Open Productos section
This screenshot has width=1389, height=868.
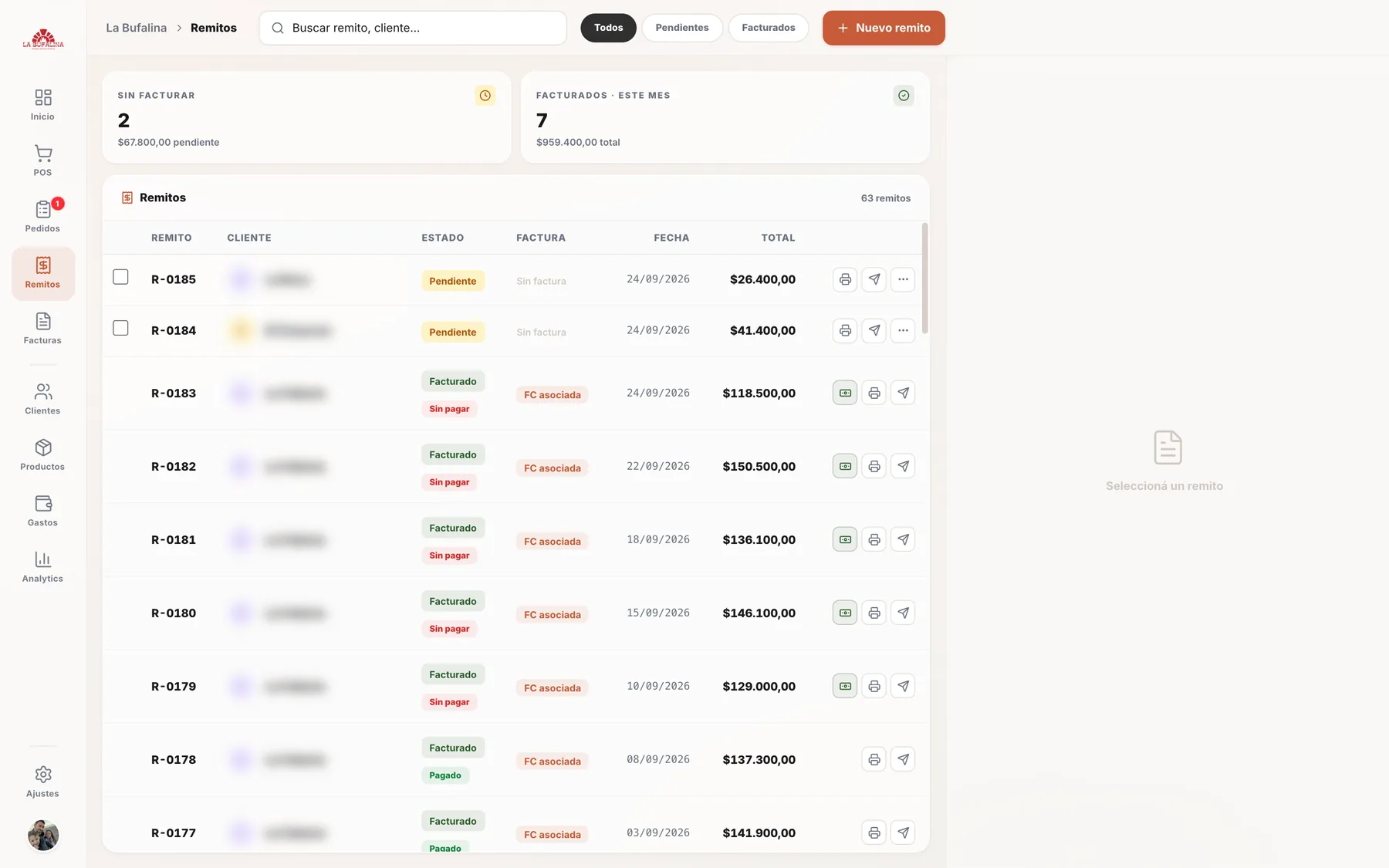(42, 455)
